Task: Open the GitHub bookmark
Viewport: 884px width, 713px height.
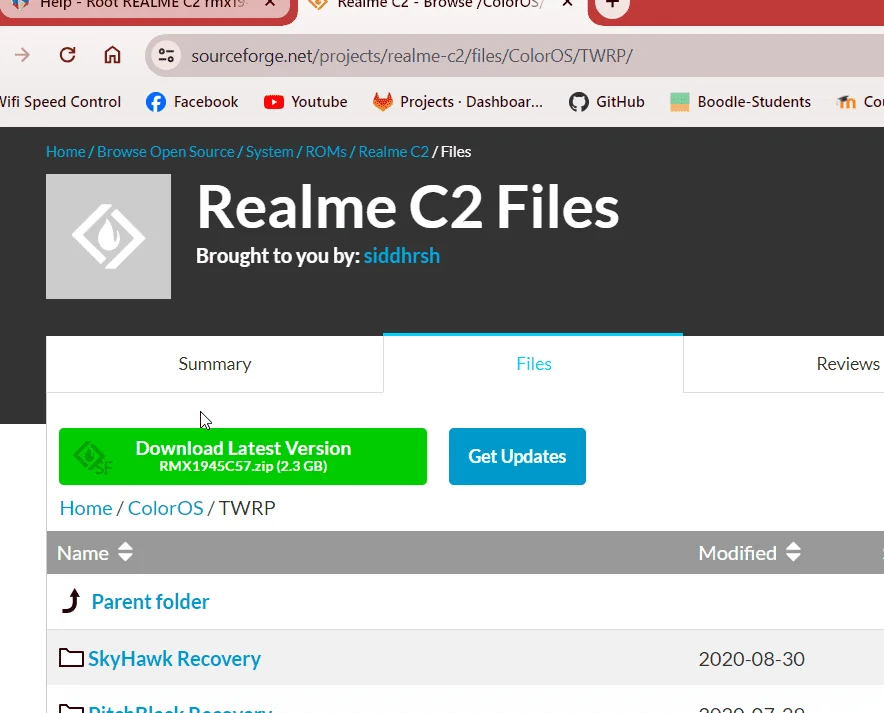Action: coord(607,101)
